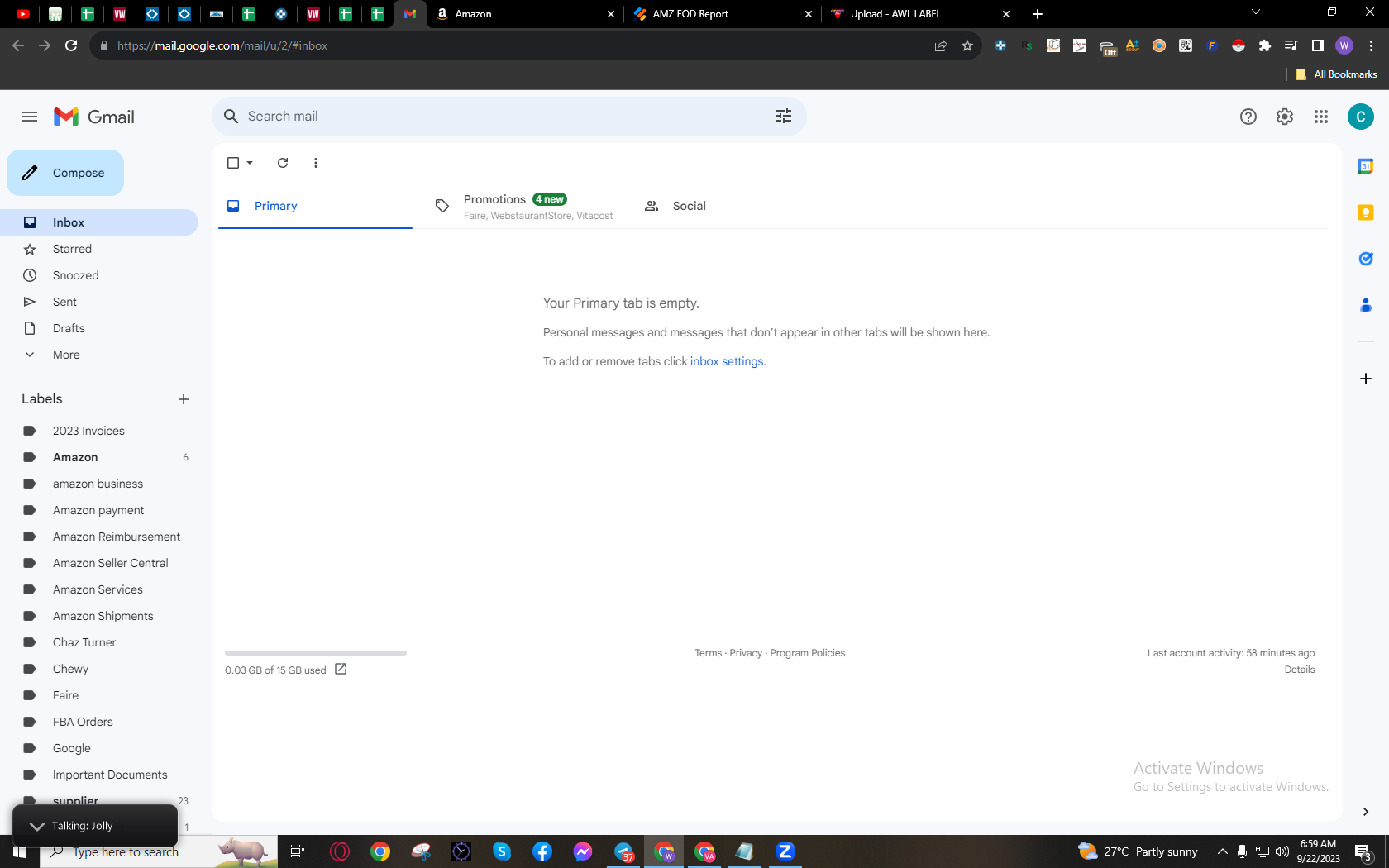This screenshot has height=868, width=1389.
Task: Open Zoom from the taskbar
Action: click(785, 851)
